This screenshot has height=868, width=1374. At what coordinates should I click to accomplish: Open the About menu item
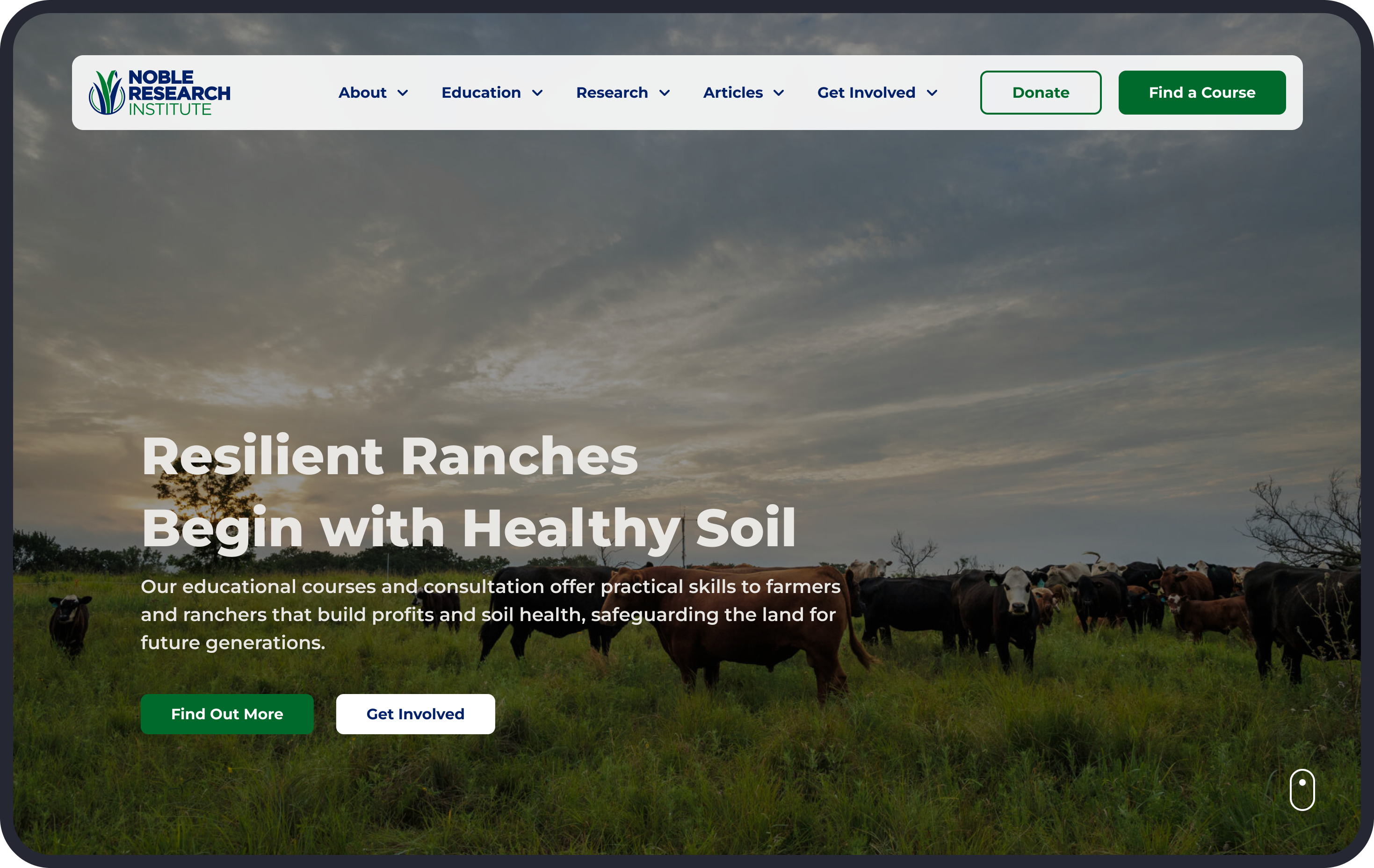[362, 93]
